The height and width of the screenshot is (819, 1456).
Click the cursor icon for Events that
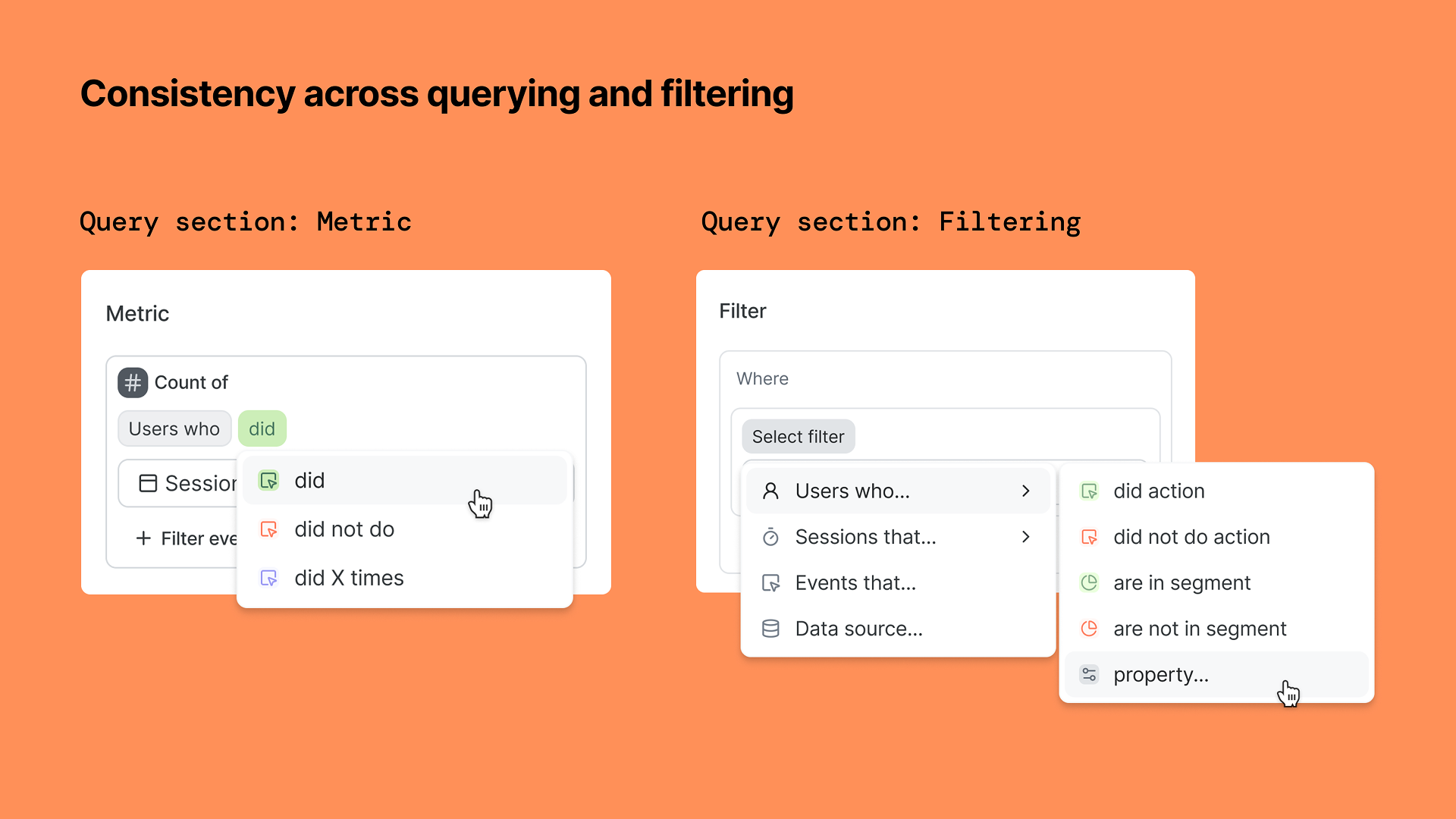click(x=770, y=582)
